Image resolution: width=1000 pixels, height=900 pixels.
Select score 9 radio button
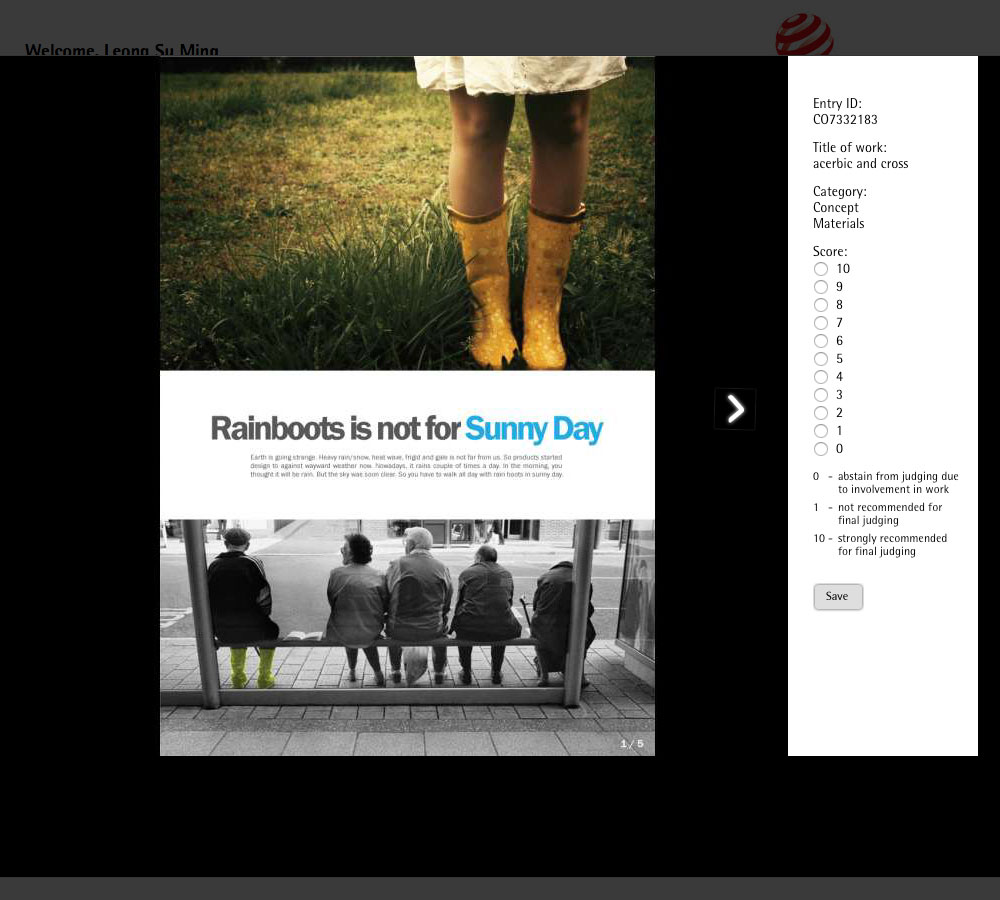tap(821, 287)
